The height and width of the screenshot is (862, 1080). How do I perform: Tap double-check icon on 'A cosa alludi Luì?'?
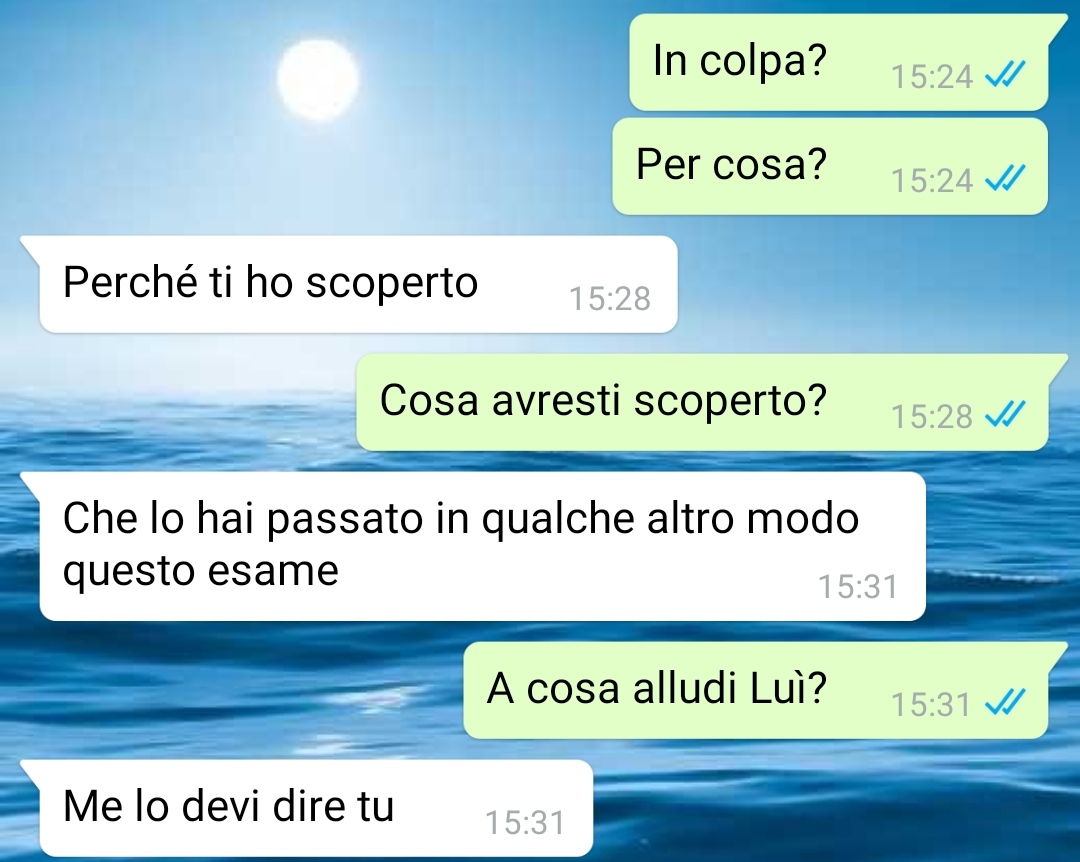1005,703
